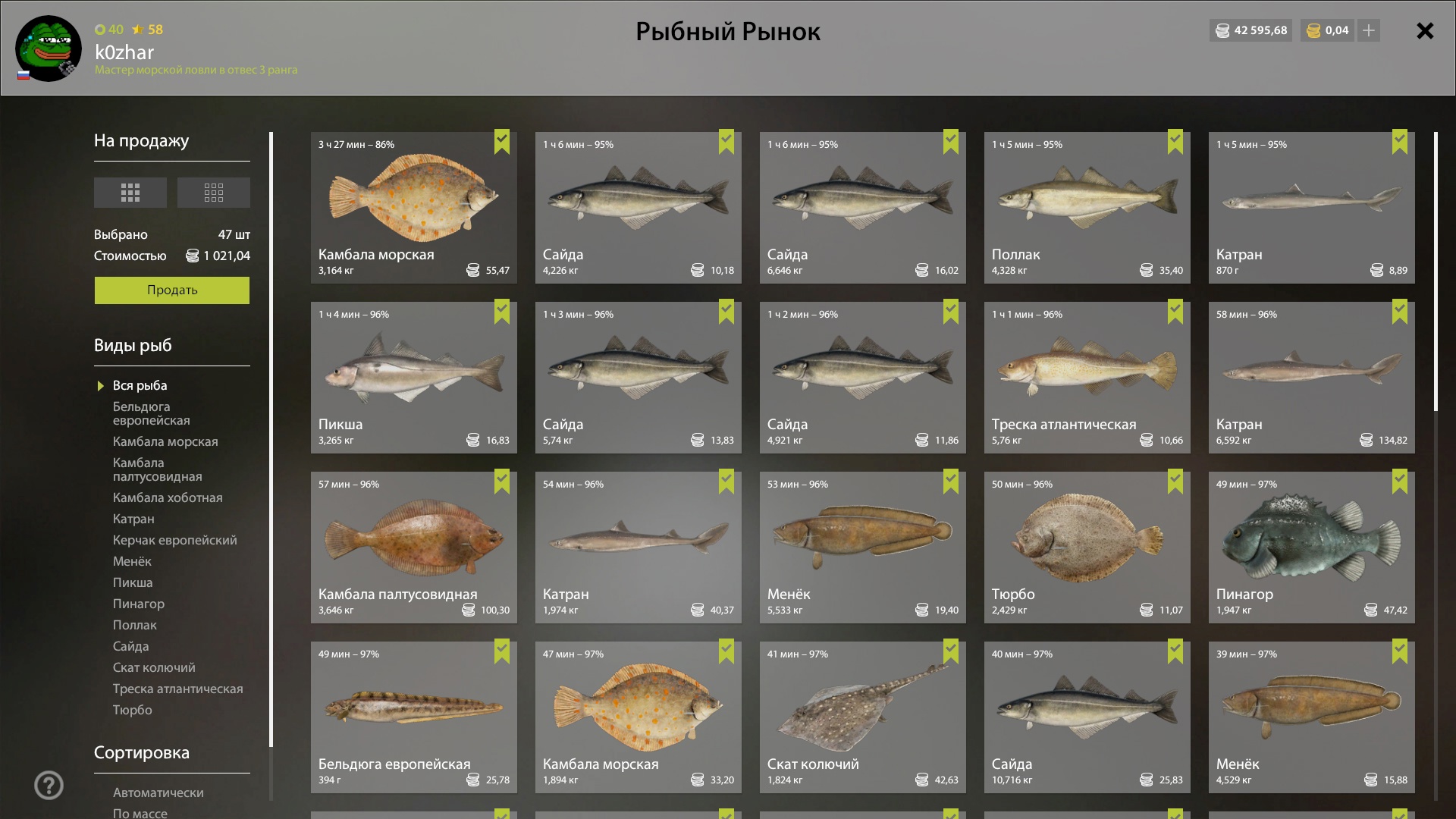Deselect the Сайда 4,226 кг checkmark
Viewport: 1456px width, 819px height.
pyautogui.click(x=726, y=141)
